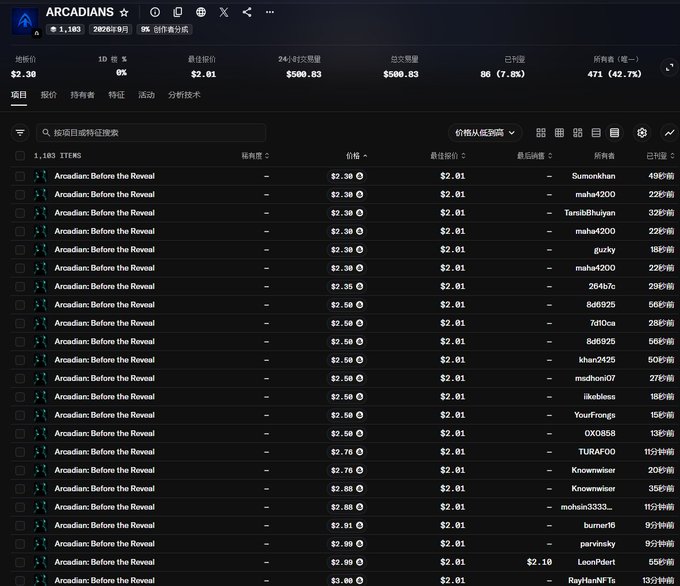Sort by 最后销售 column header

534,156
